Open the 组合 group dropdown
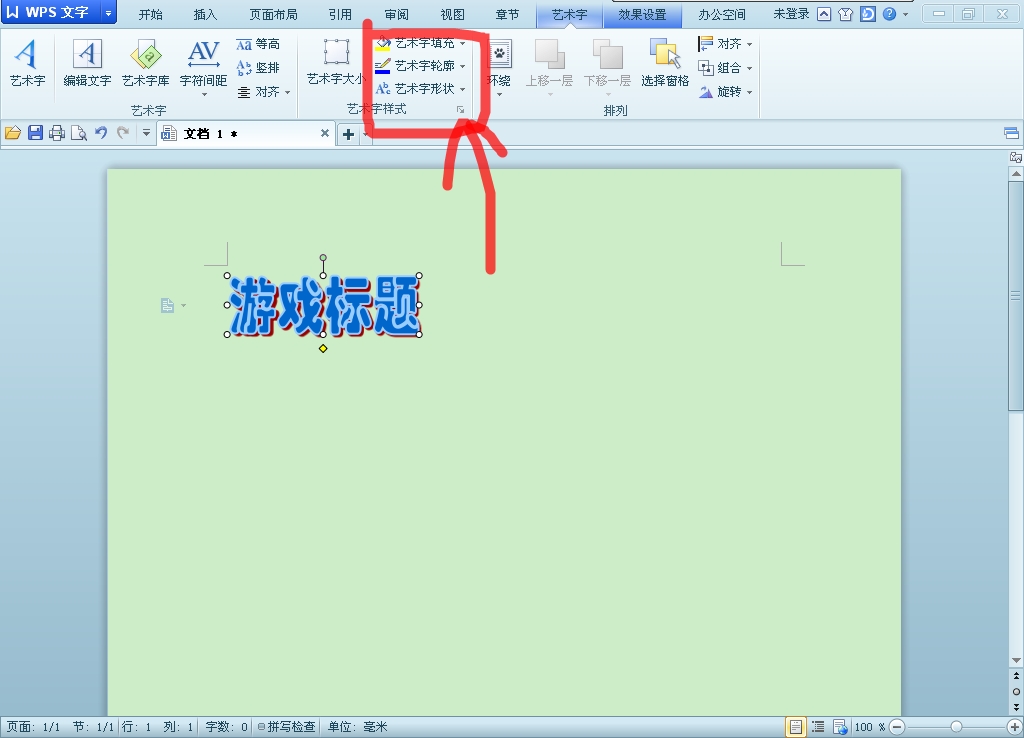 (x=725, y=68)
